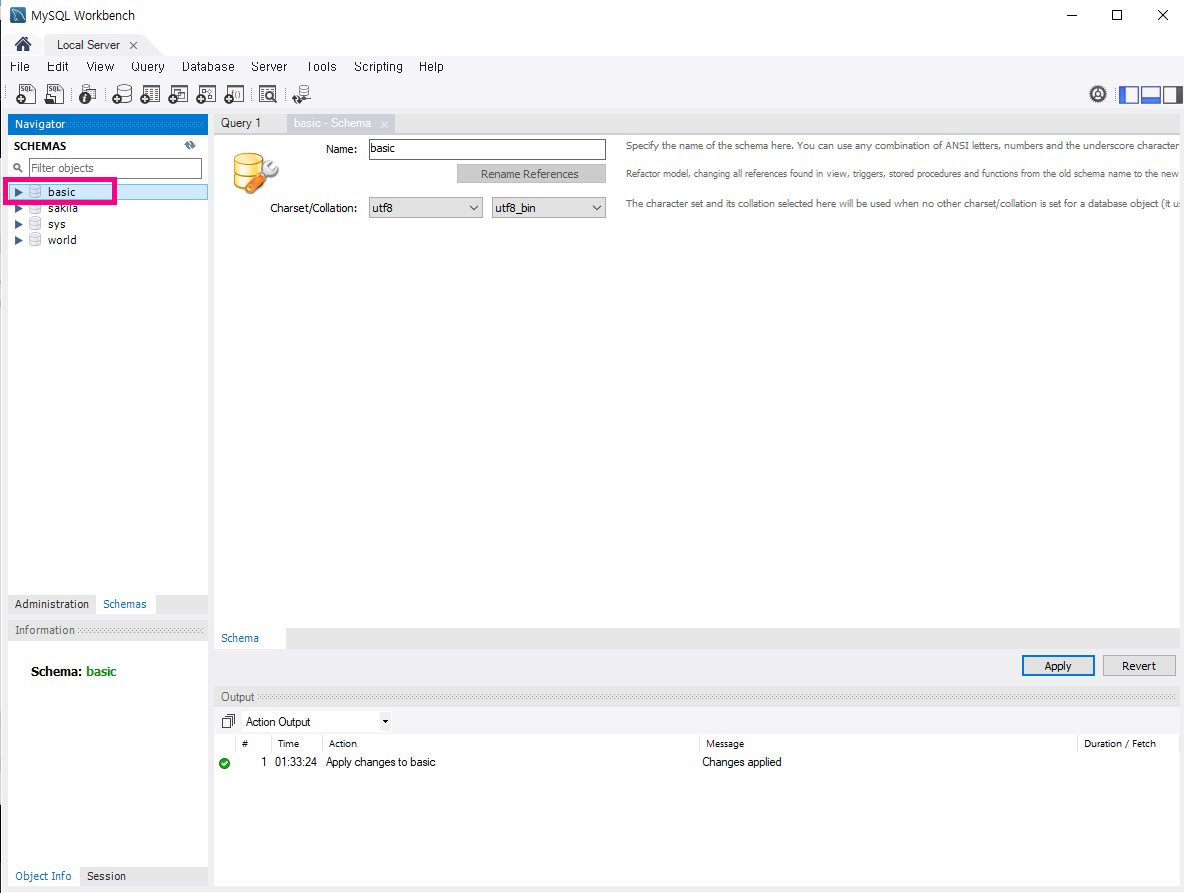Open the object inspector icon

click(x=88, y=94)
